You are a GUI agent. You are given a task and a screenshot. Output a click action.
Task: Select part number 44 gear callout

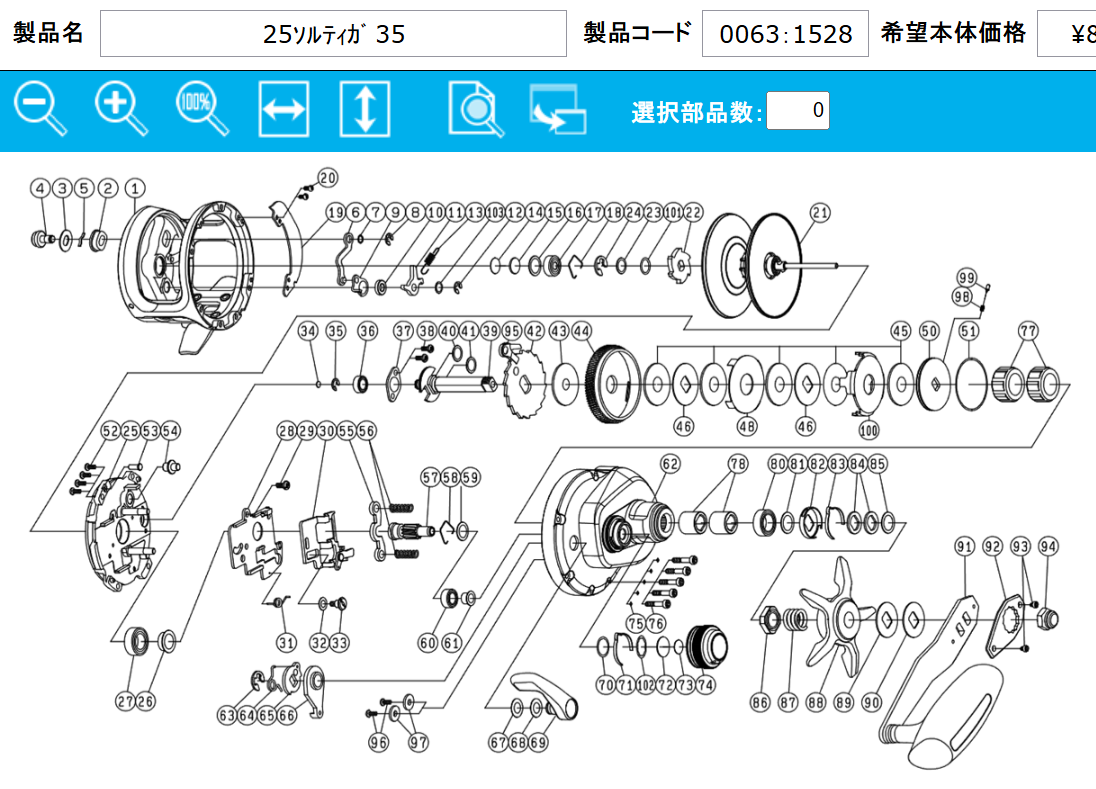click(582, 331)
